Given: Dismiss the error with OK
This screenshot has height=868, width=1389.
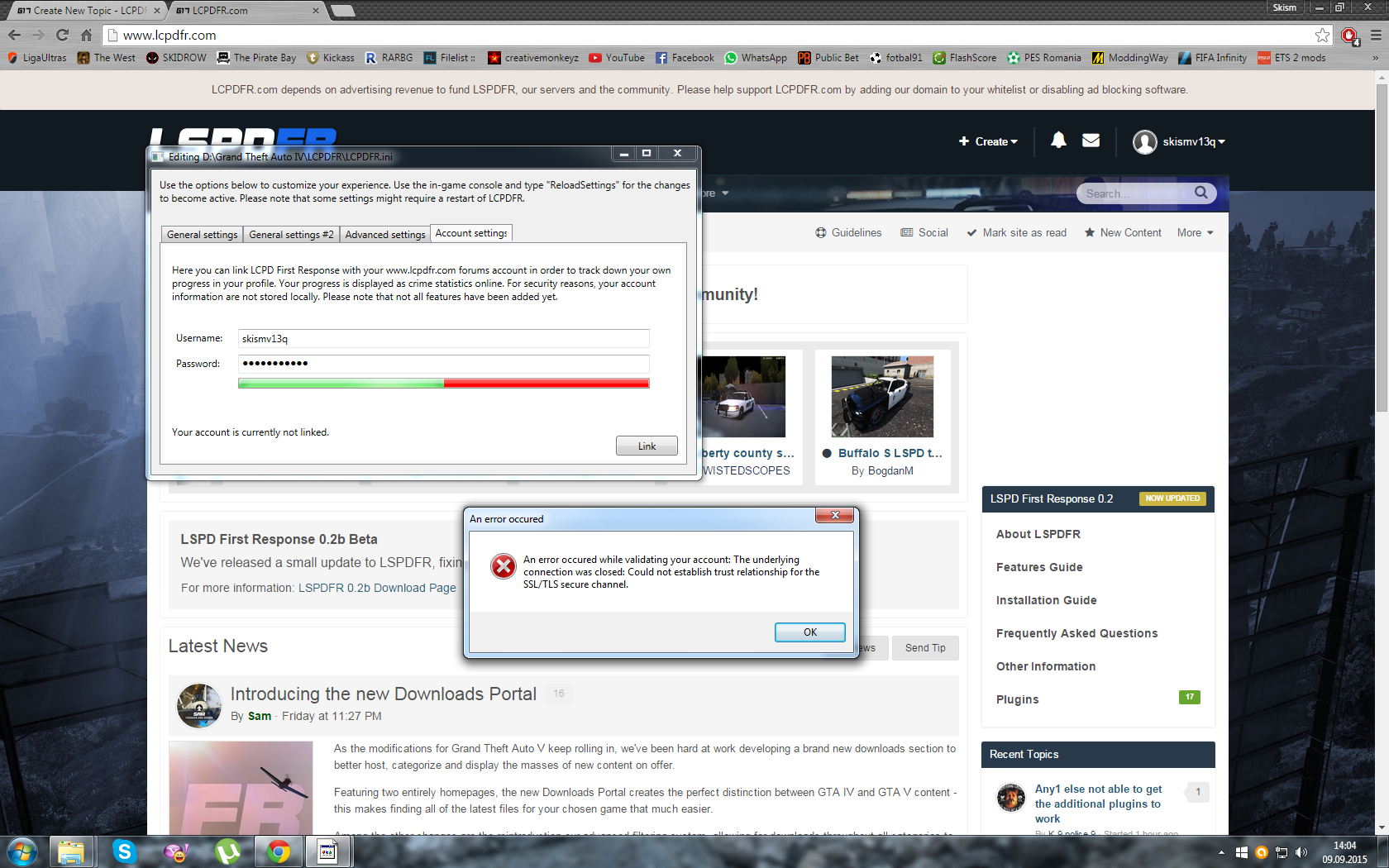Looking at the screenshot, I should click(810, 632).
